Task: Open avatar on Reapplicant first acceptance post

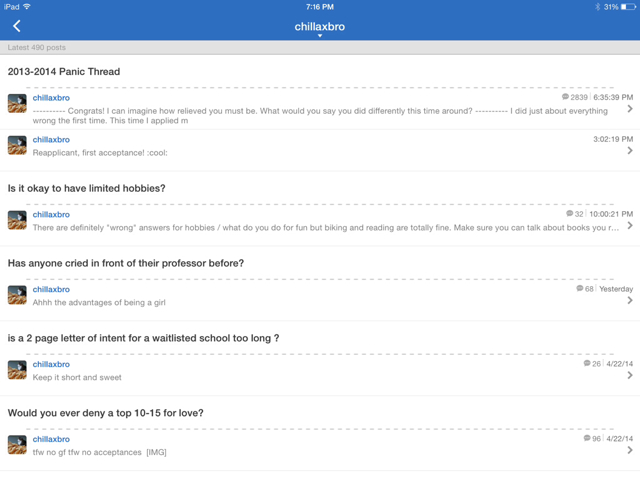Action: [x=17, y=145]
